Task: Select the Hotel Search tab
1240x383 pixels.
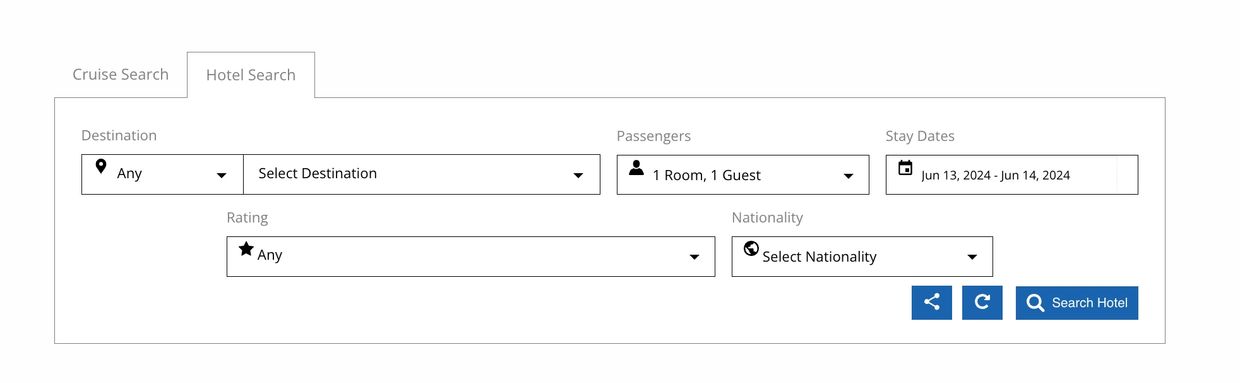Action: tap(251, 75)
